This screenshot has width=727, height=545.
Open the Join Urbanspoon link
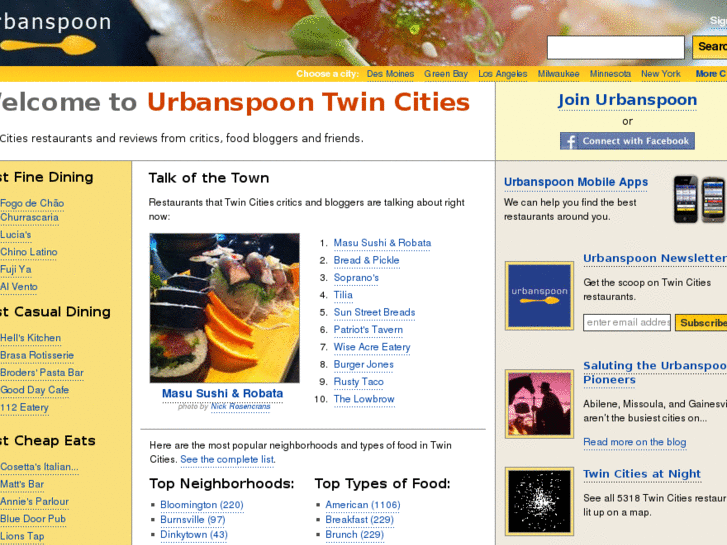point(627,100)
